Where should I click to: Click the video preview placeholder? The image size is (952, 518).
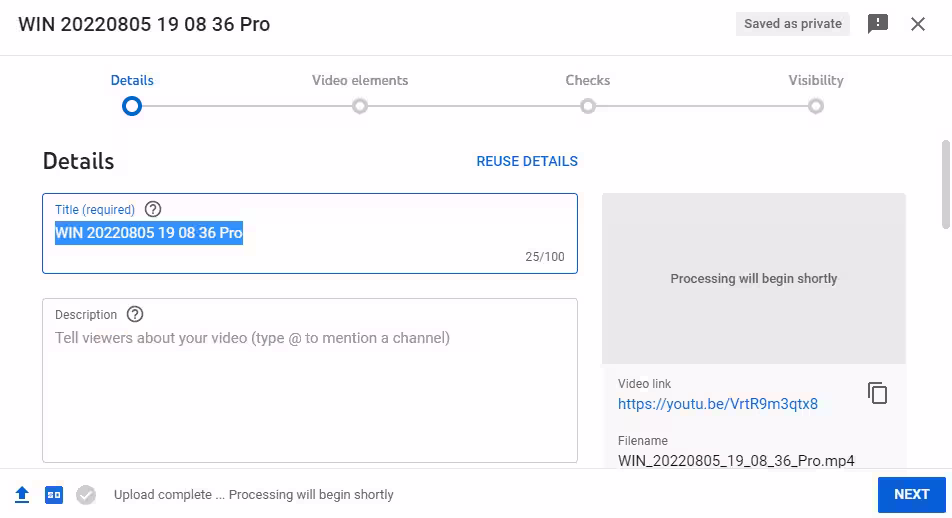coord(754,278)
